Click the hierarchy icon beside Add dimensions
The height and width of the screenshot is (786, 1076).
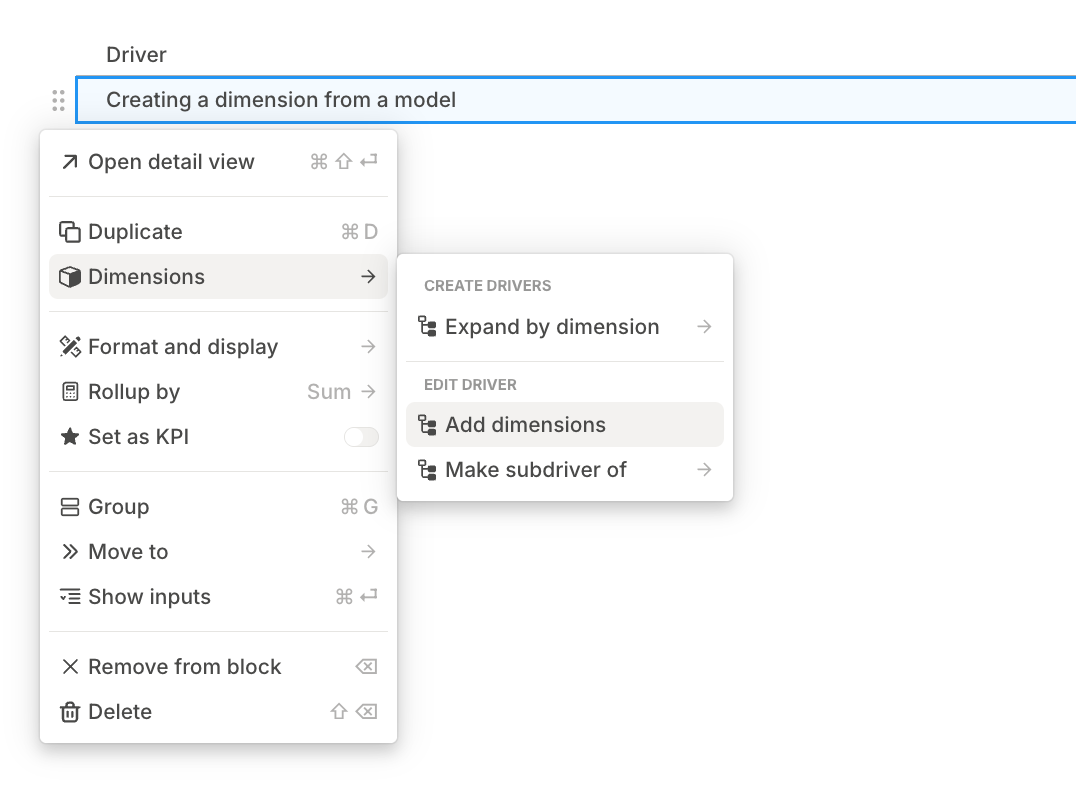pyautogui.click(x=430, y=424)
